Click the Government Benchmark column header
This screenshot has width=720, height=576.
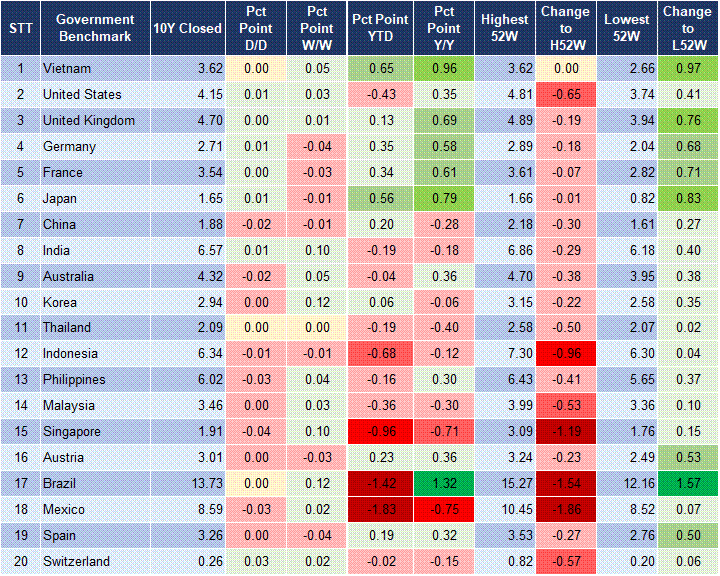point(95,28)
